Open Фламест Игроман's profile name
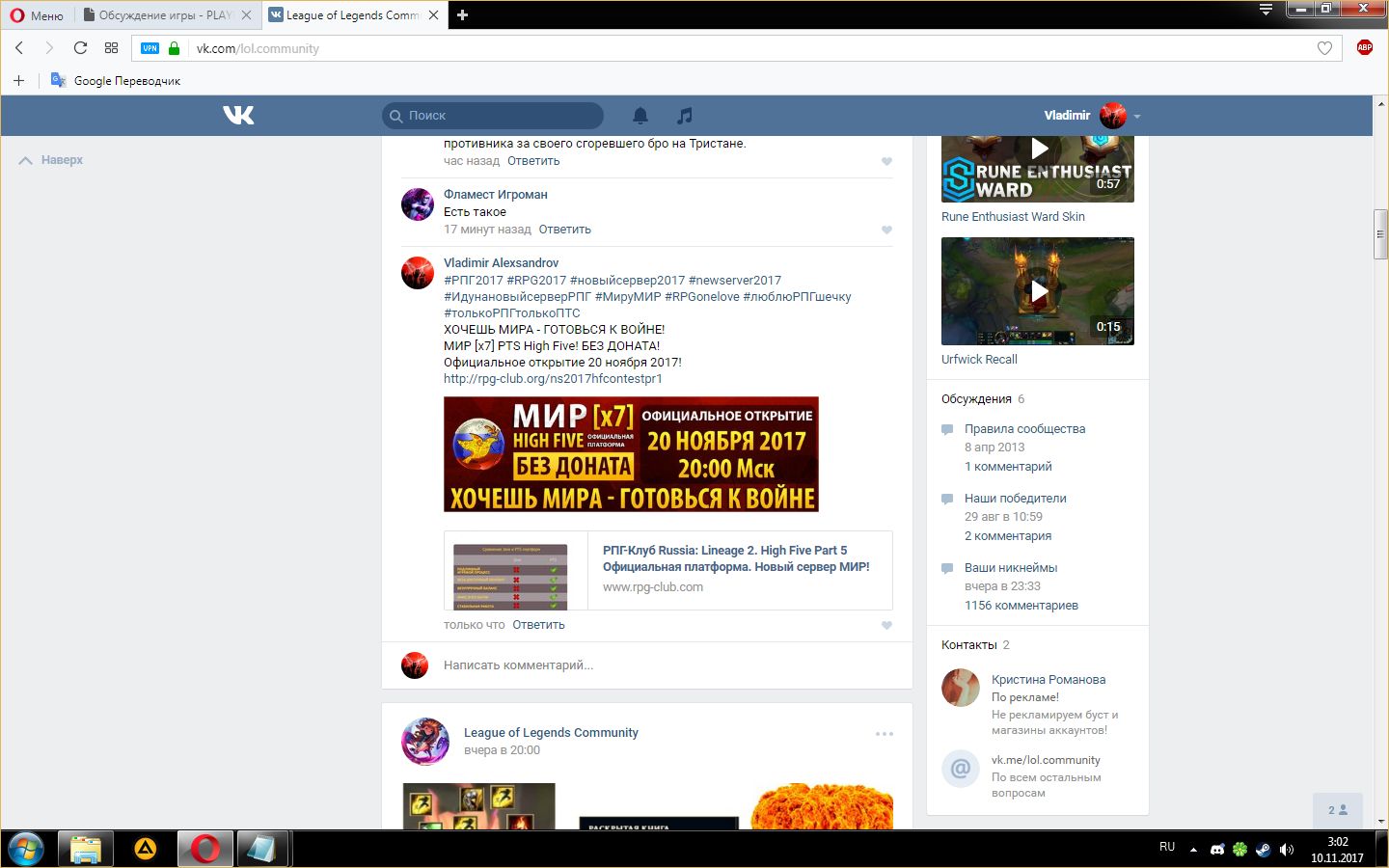 pyautogui.click(x=495, y=195)
